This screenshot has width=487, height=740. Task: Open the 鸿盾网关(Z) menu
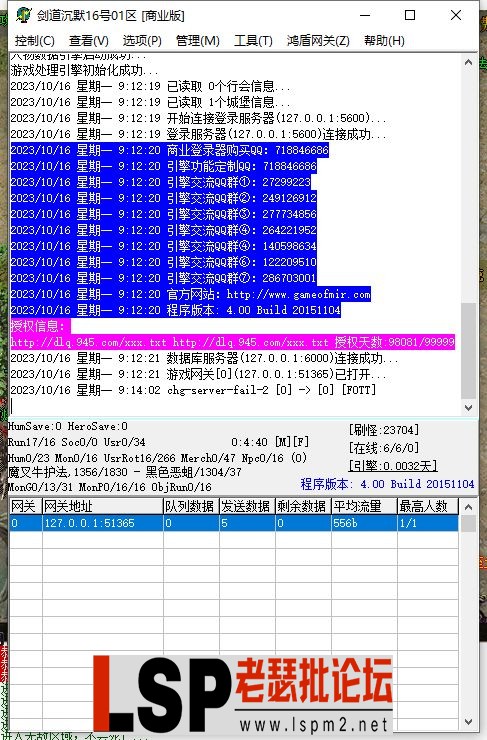click(318, 41)
